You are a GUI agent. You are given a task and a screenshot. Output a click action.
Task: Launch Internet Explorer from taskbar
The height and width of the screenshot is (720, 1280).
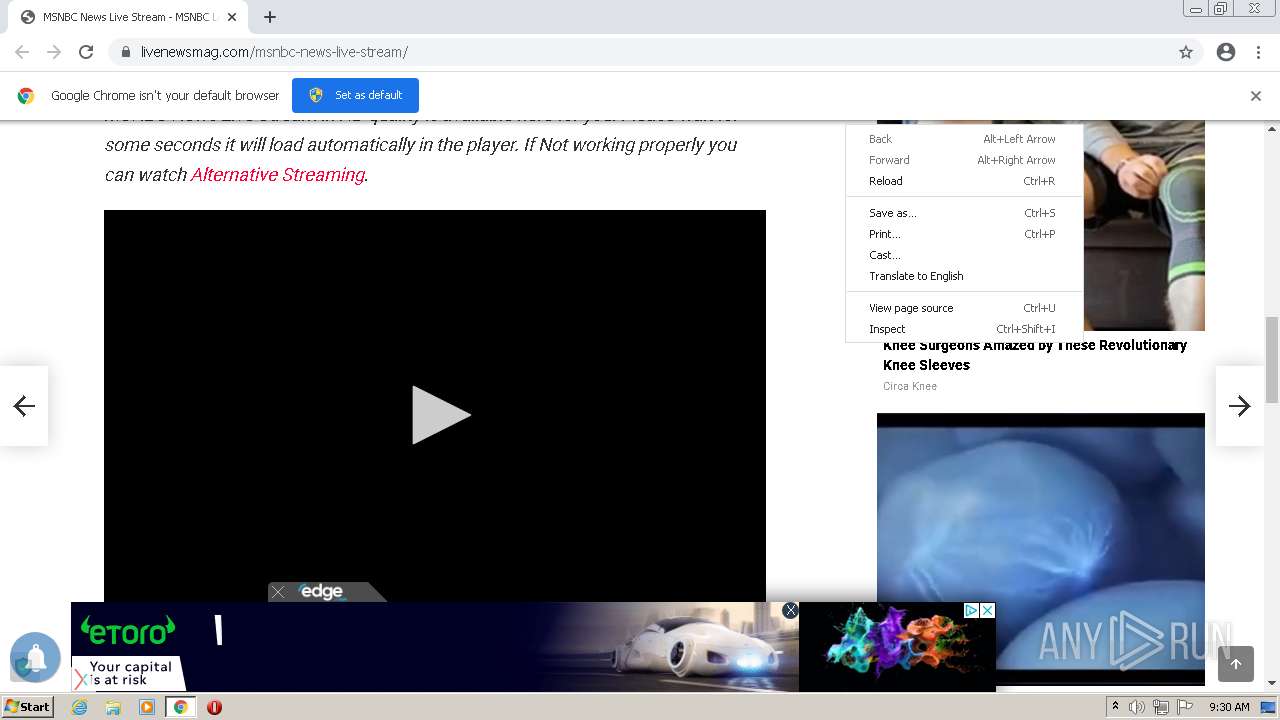(80, 707)
